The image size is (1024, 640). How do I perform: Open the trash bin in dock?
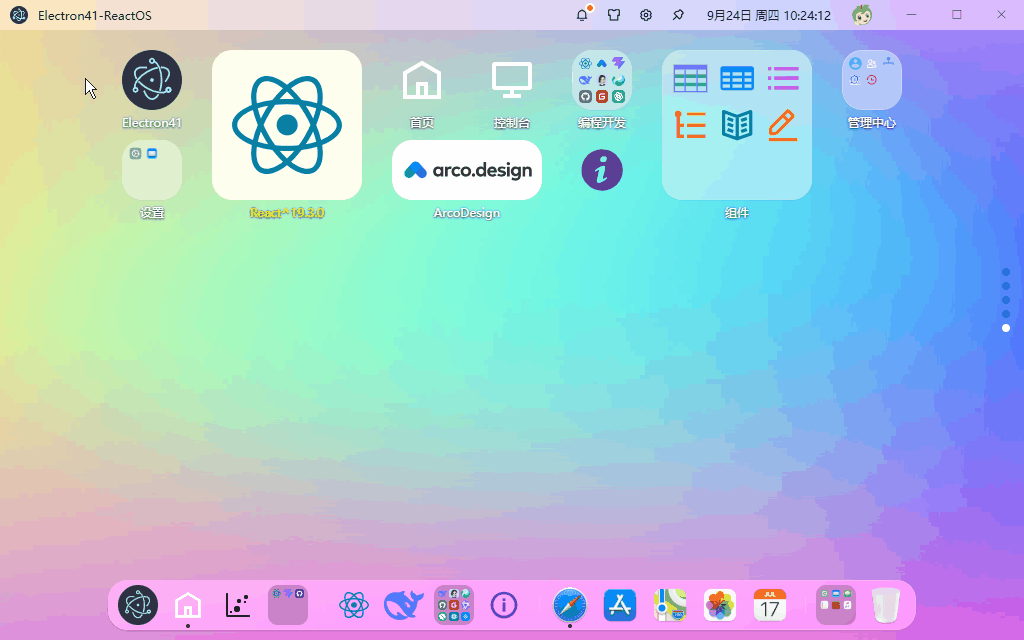coord(886,605)
